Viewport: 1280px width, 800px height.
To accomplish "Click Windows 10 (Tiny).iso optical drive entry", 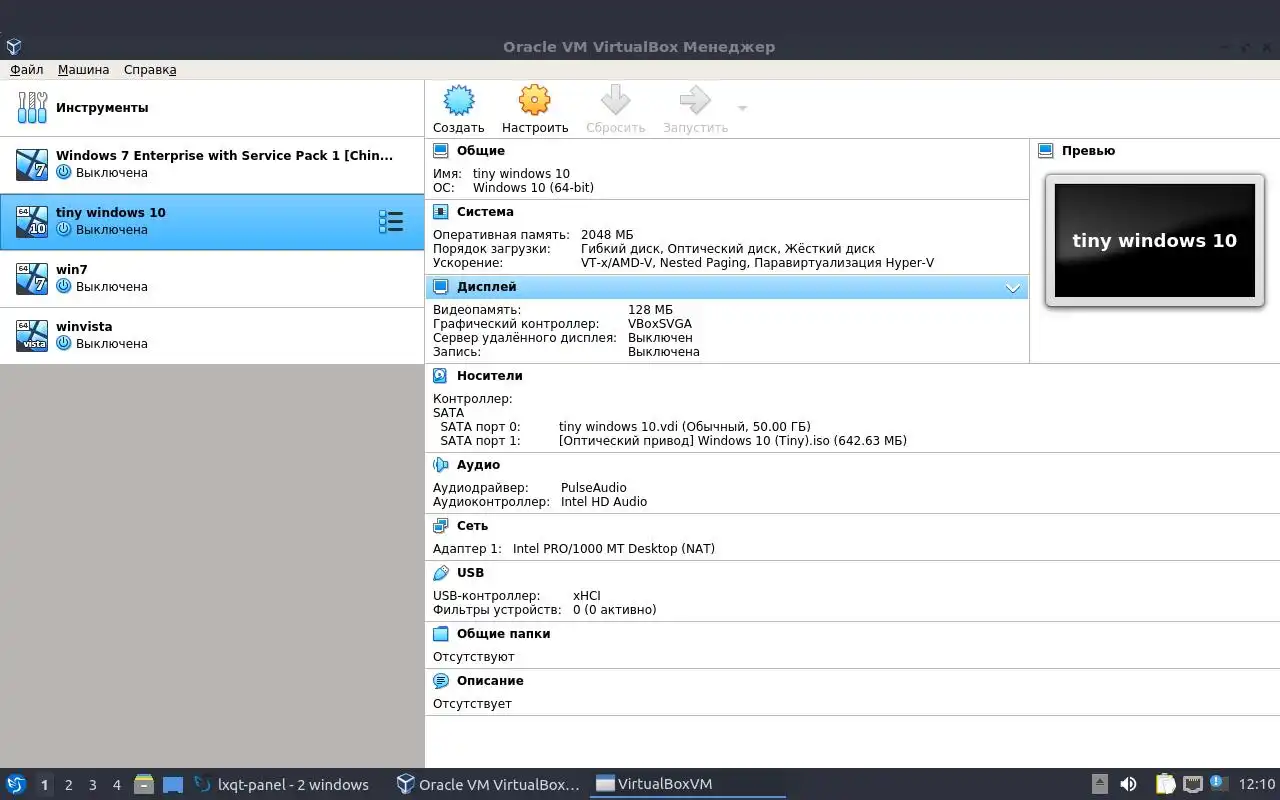I will click(x=733, y=441).
